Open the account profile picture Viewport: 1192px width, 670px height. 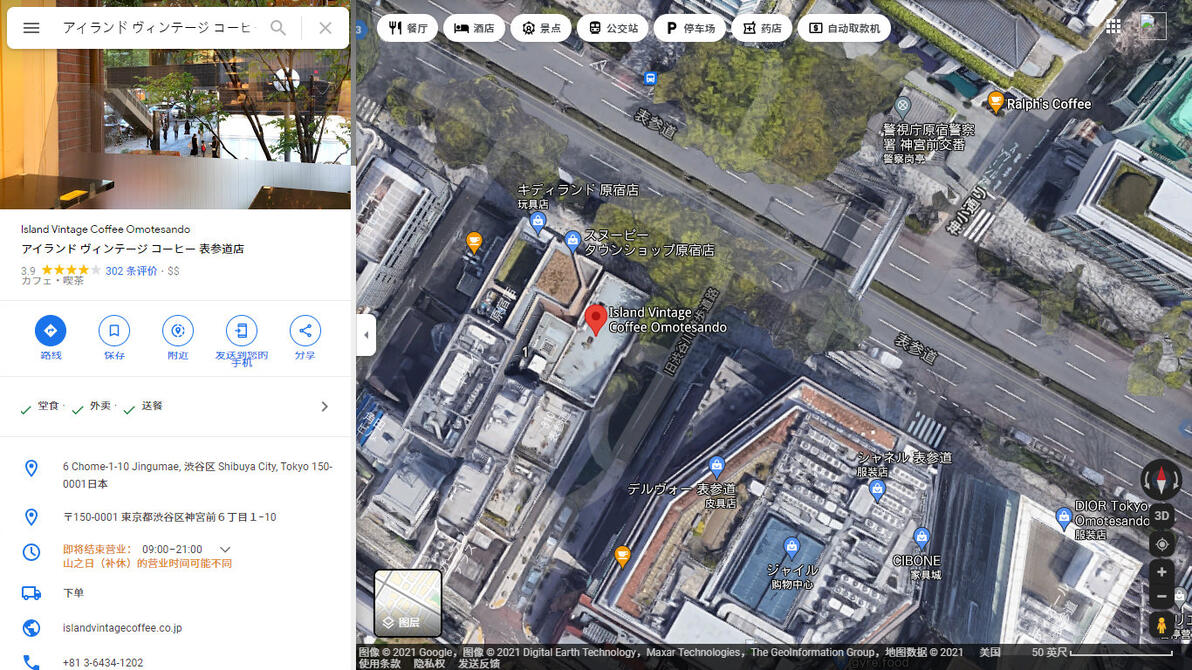[1152, 27]
